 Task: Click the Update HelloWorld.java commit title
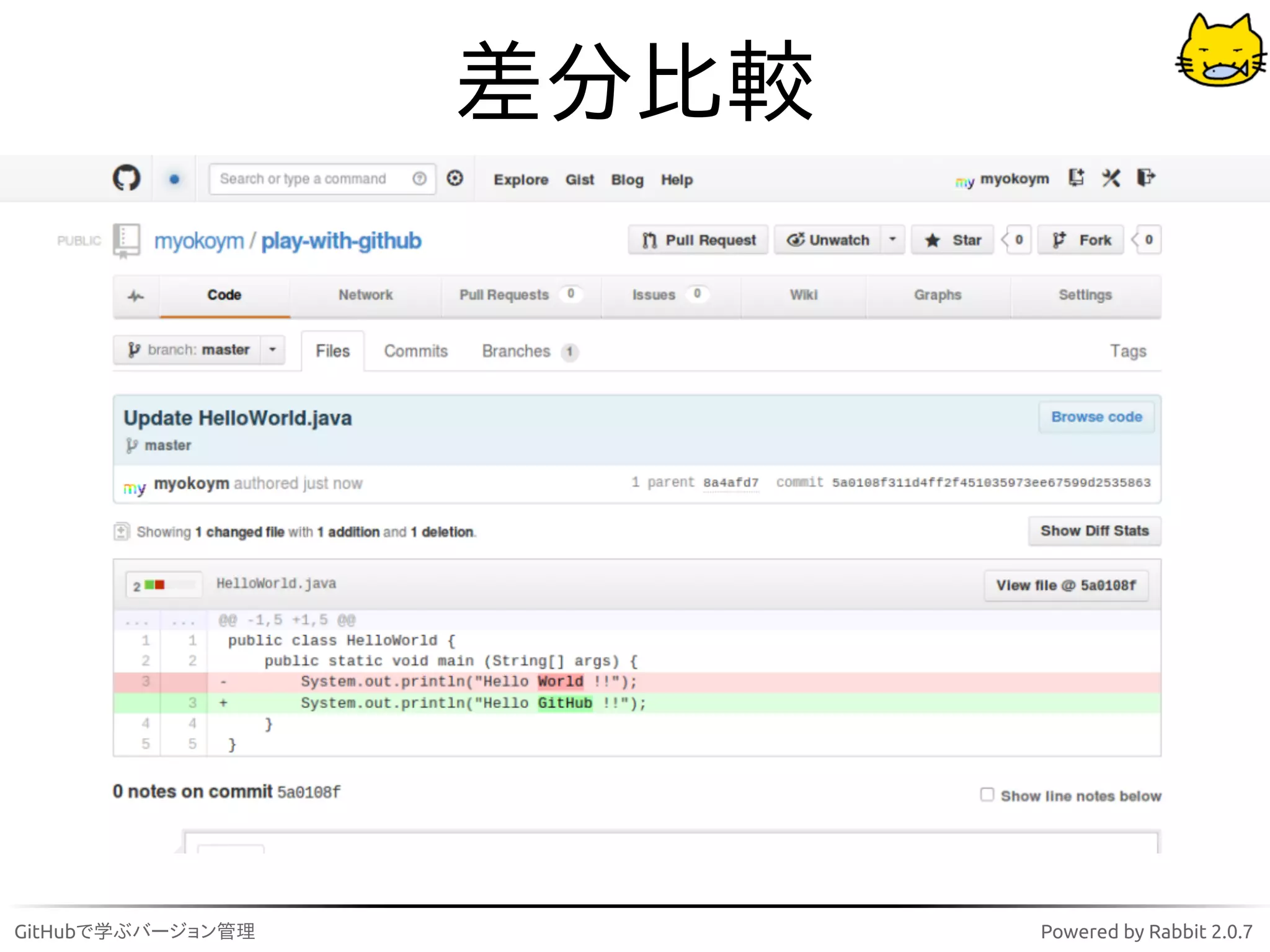click(238, 418)
